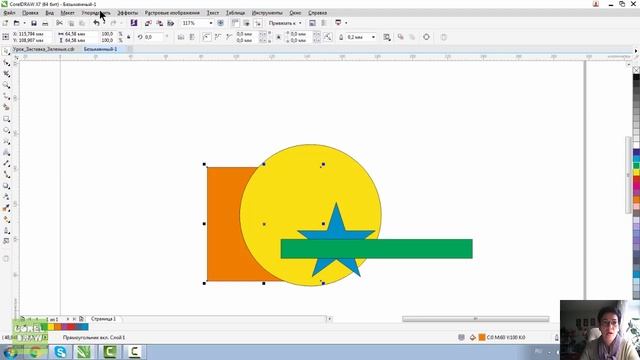The height and width of the screenshot is (360, 640).
Task: Select the Polygon tool
Action: (x=6, y=141)
